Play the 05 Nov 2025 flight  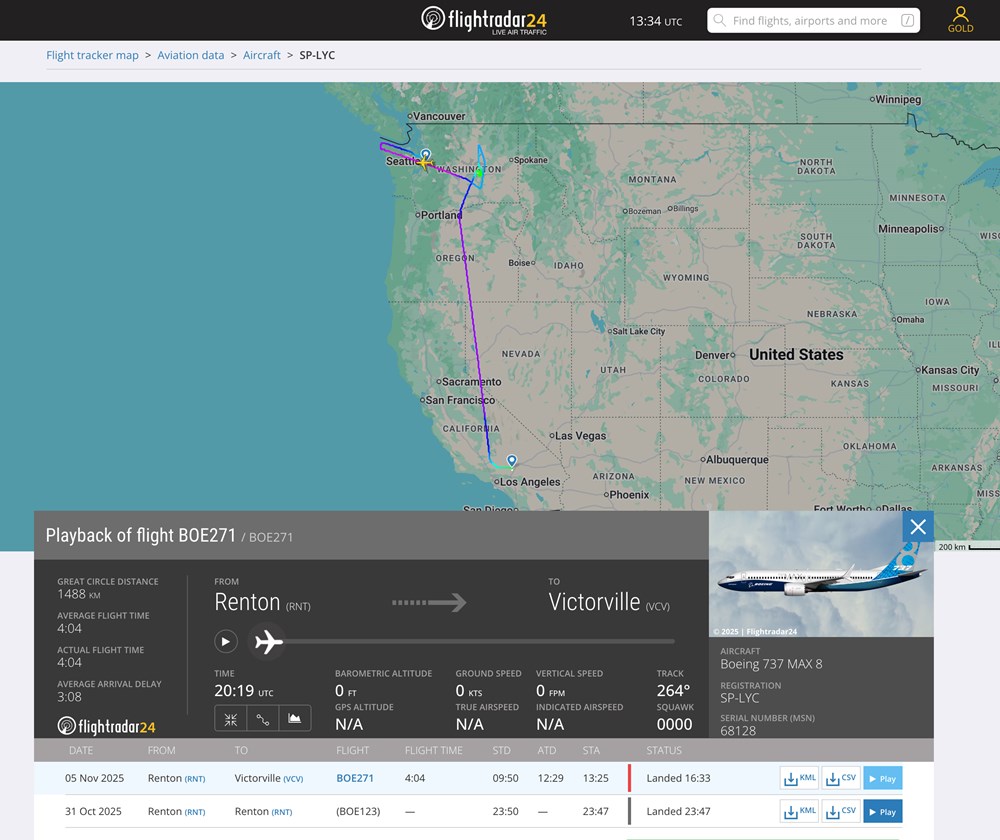tap(882, 778)
